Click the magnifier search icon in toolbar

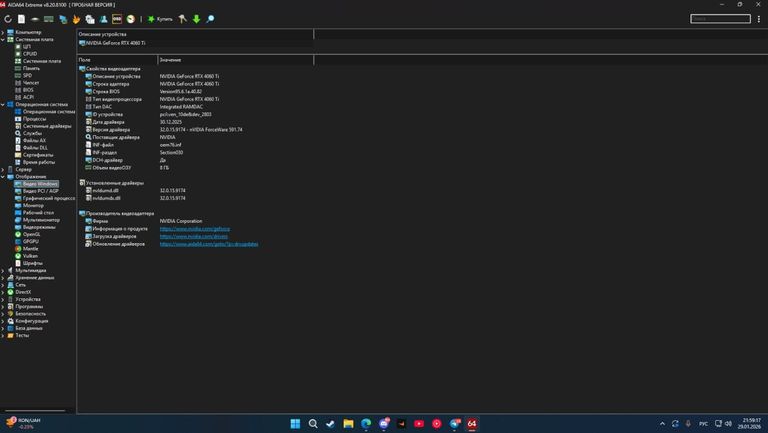pos(210,19)
